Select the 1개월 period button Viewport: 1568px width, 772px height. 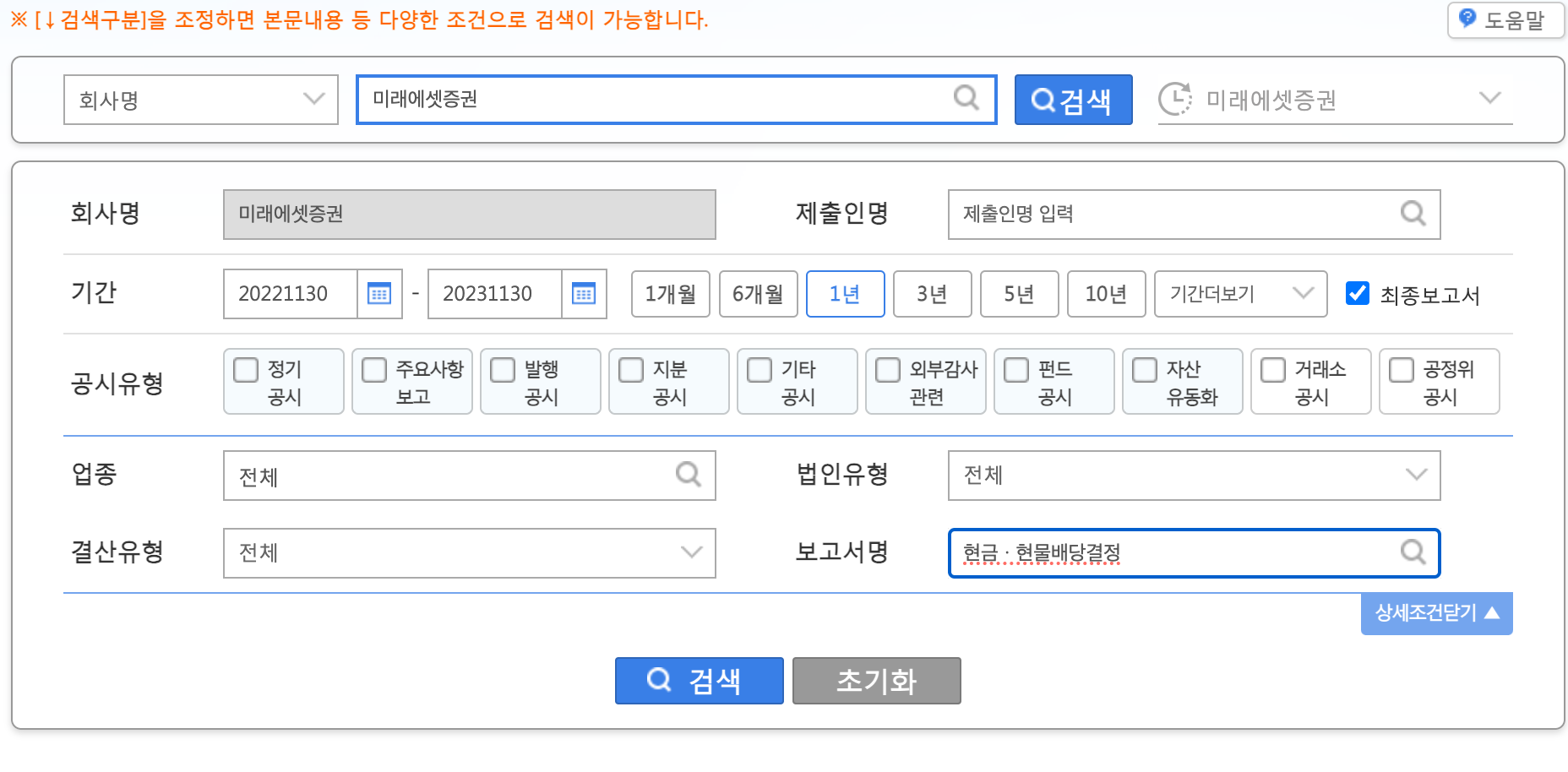[671, 294]
